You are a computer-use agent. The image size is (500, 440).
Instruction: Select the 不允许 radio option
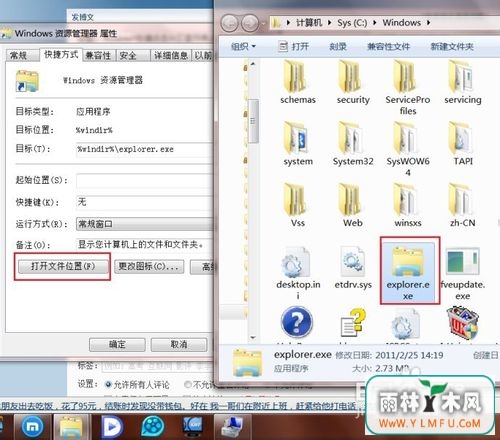point(188,385)
